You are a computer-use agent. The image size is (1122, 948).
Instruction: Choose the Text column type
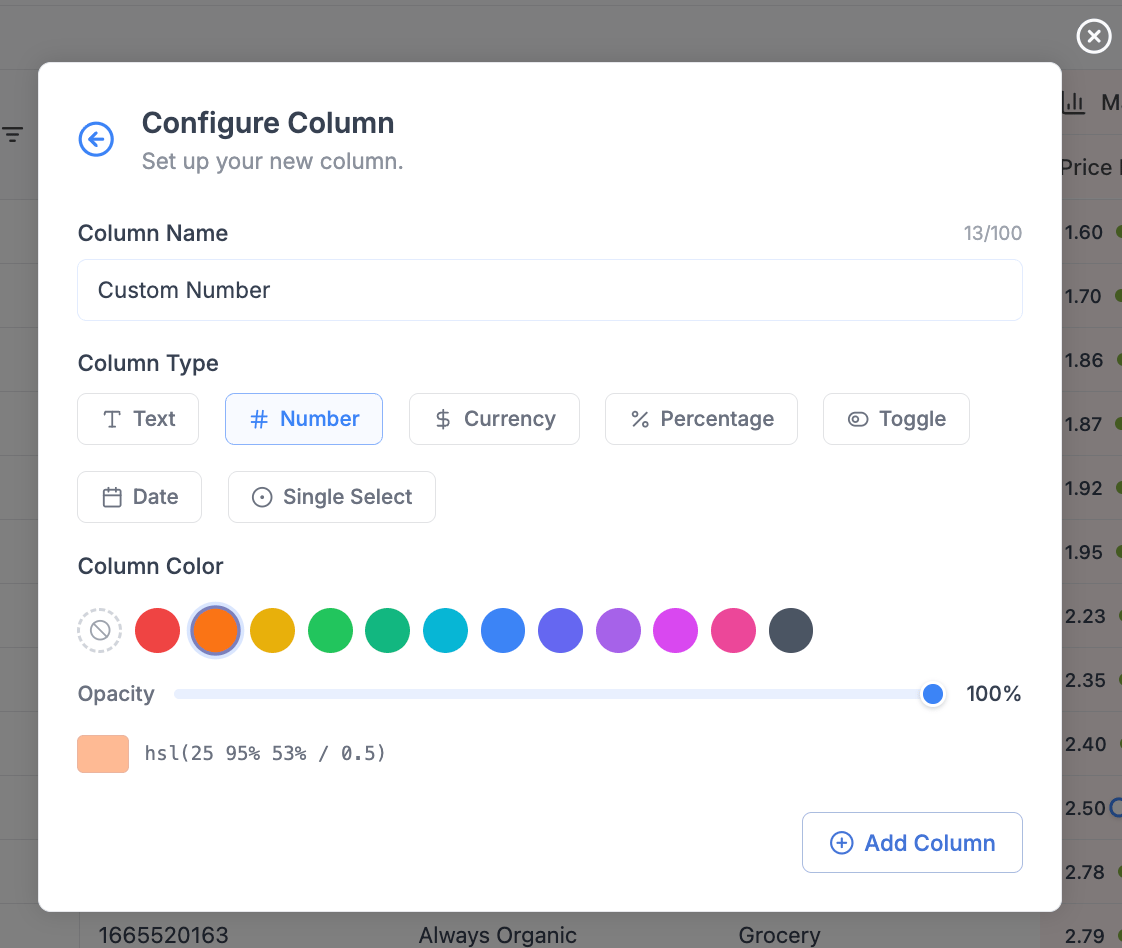pyautogui.click(x=138, y=419)
